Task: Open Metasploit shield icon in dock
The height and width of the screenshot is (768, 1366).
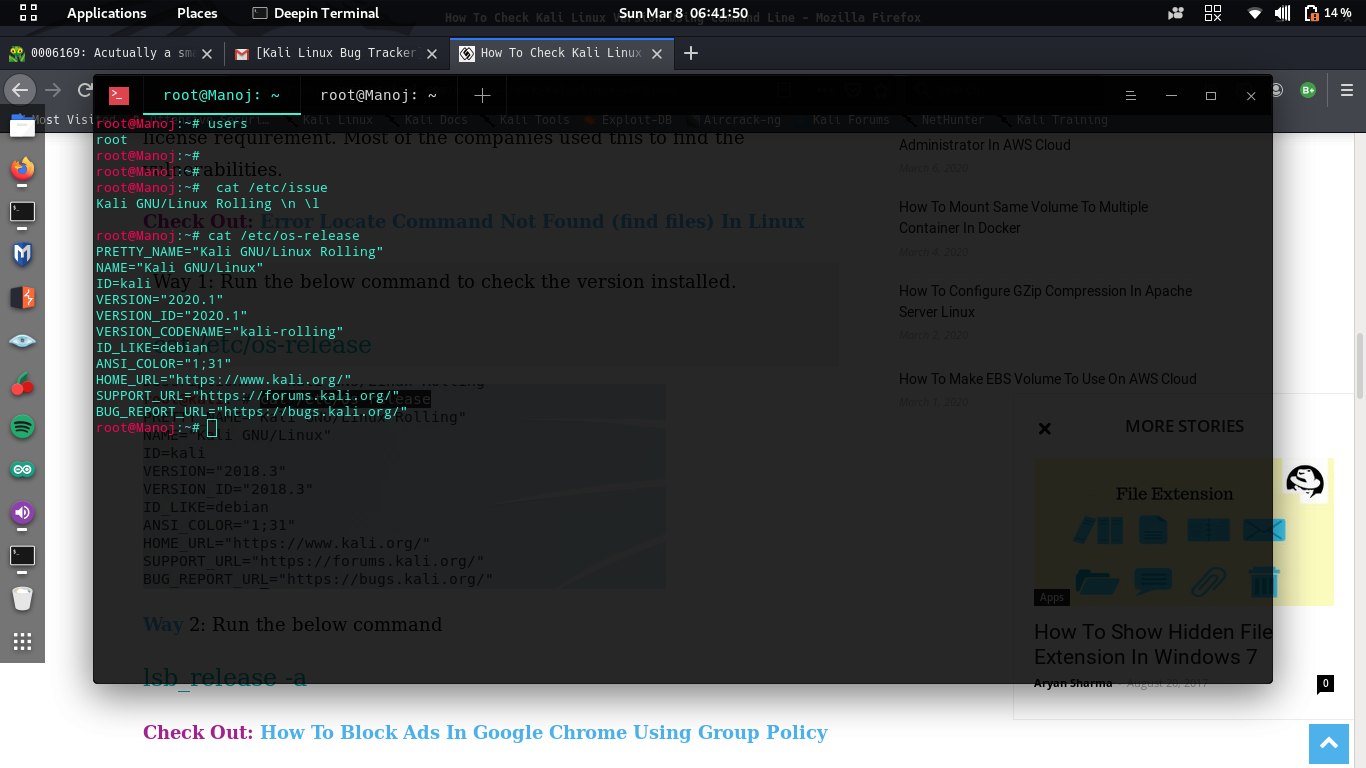Action: pyautogui.click(x=22, y=254)
